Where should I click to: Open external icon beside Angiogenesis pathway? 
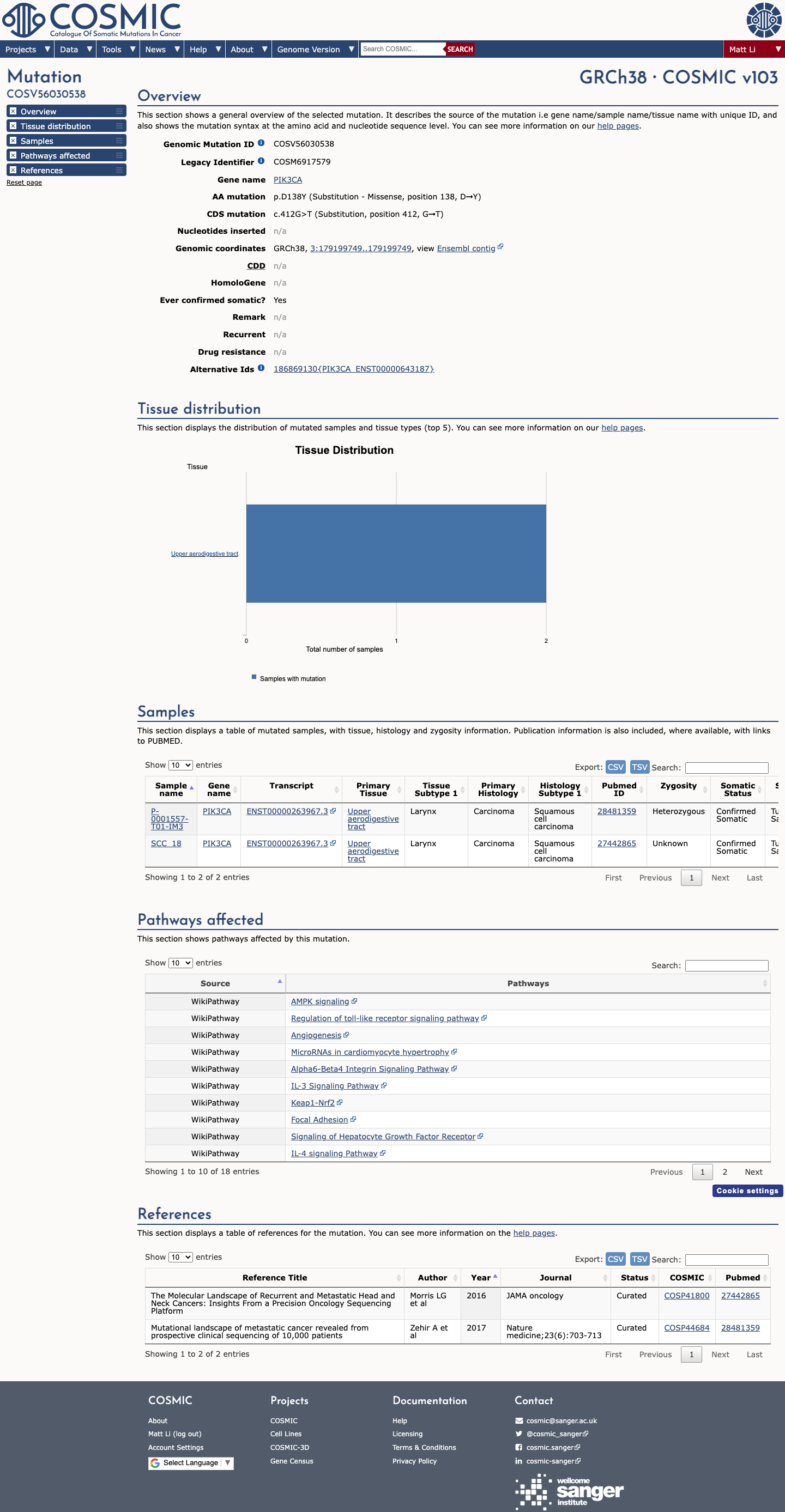pos(346,1035)
